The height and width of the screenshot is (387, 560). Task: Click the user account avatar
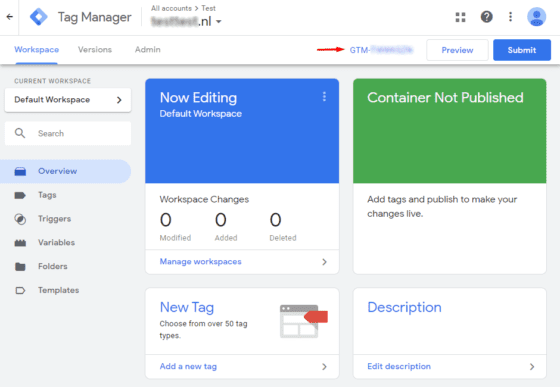(536, 17)
